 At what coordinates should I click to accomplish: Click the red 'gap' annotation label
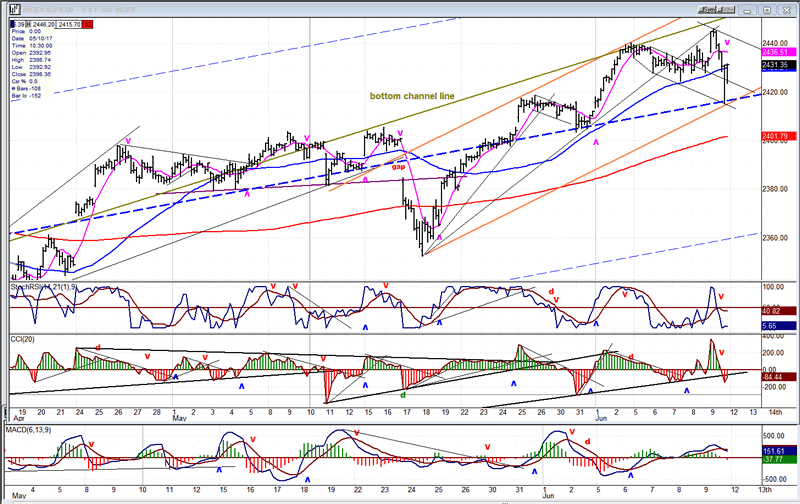pyautogui.click(x=398, y=168)
